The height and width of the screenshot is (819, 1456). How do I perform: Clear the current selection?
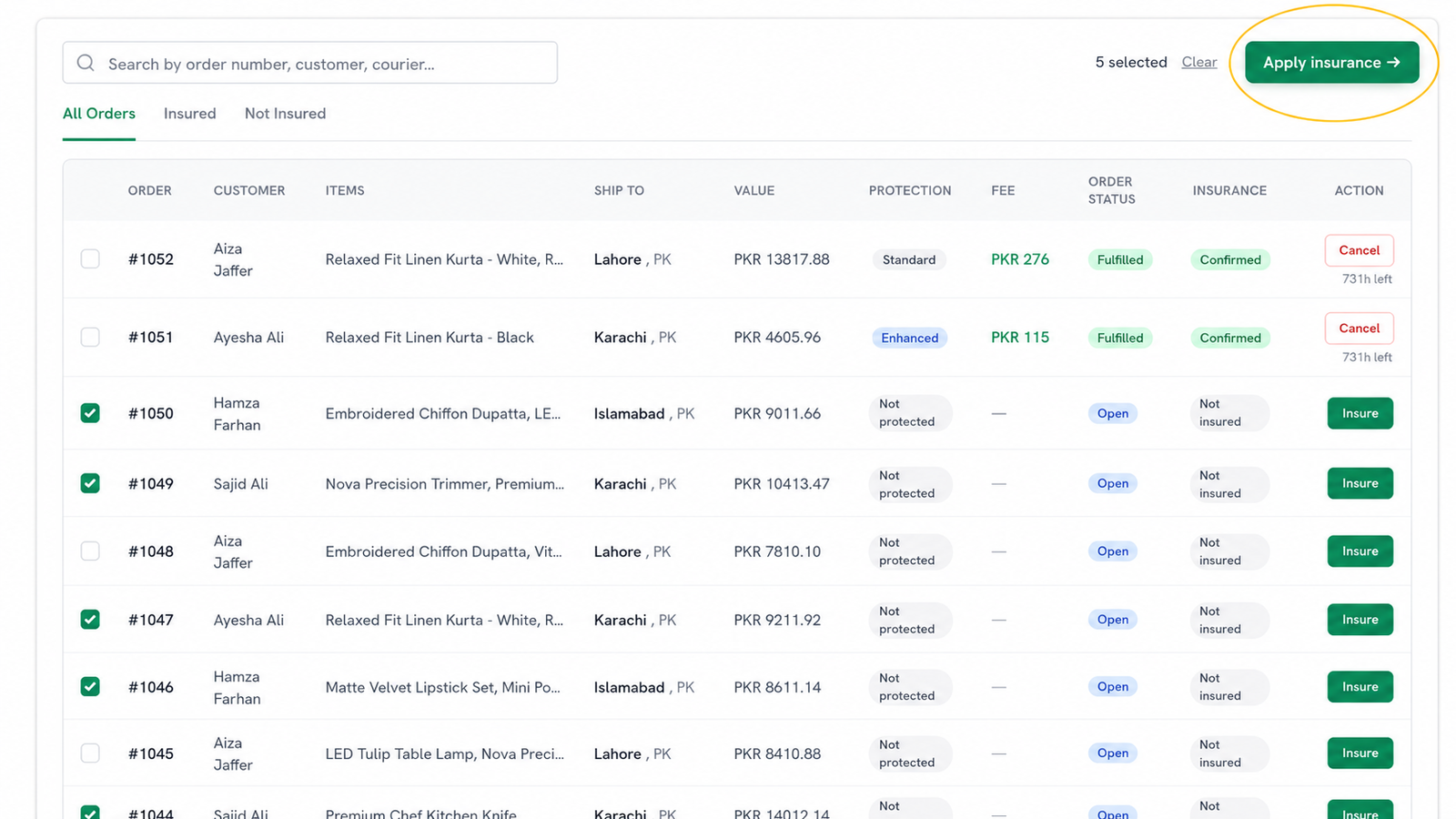click(1198, 62)
